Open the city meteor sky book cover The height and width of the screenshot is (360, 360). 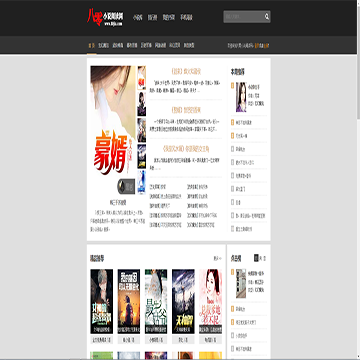(x=183, y=301)
